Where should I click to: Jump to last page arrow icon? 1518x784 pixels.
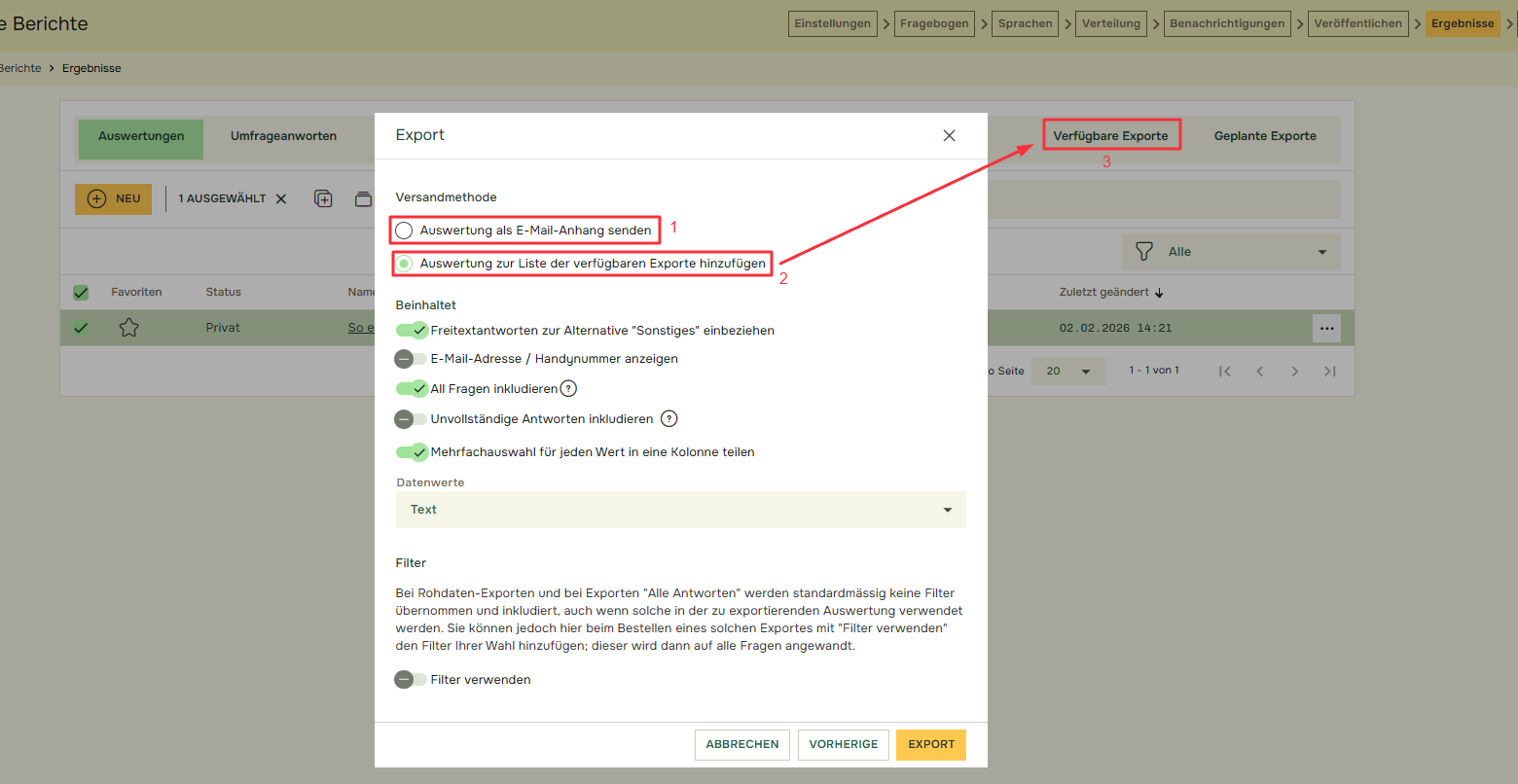pyautogui.click(x=1329, y=371)
